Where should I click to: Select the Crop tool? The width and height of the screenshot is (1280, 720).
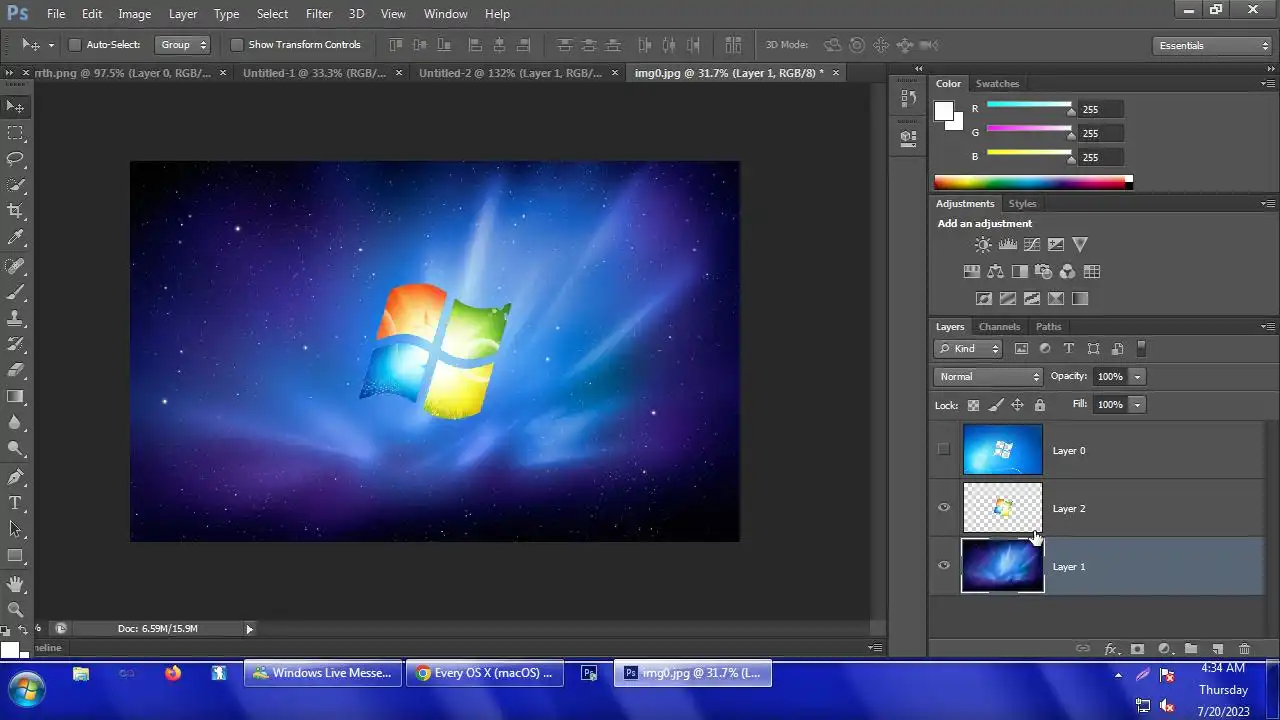(15, 211)
